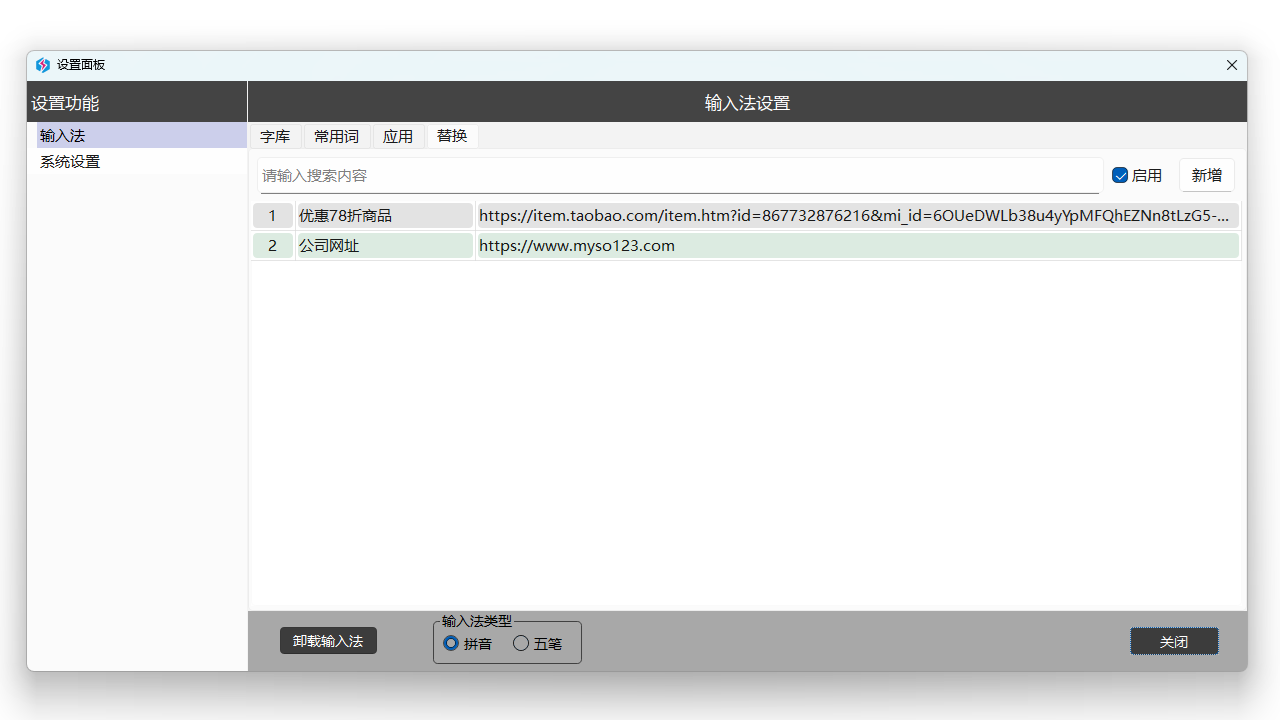Select 系统设置 in the sidebar
Viewport: 1280px width, 720px height.
tap(70, 161)
